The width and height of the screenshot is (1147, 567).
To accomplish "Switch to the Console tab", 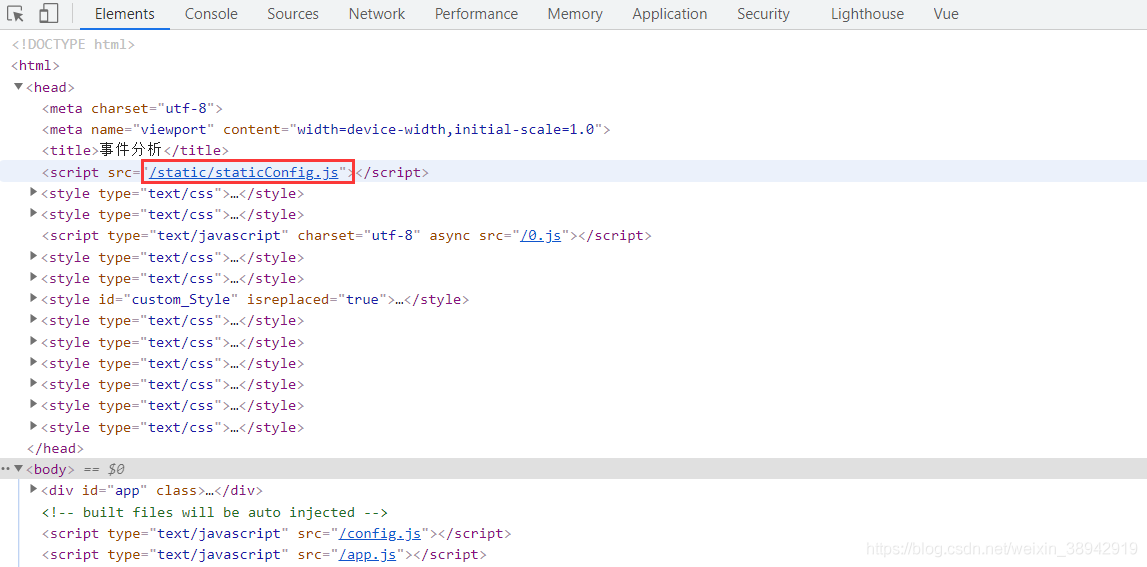I will click(x=211, y=14).
